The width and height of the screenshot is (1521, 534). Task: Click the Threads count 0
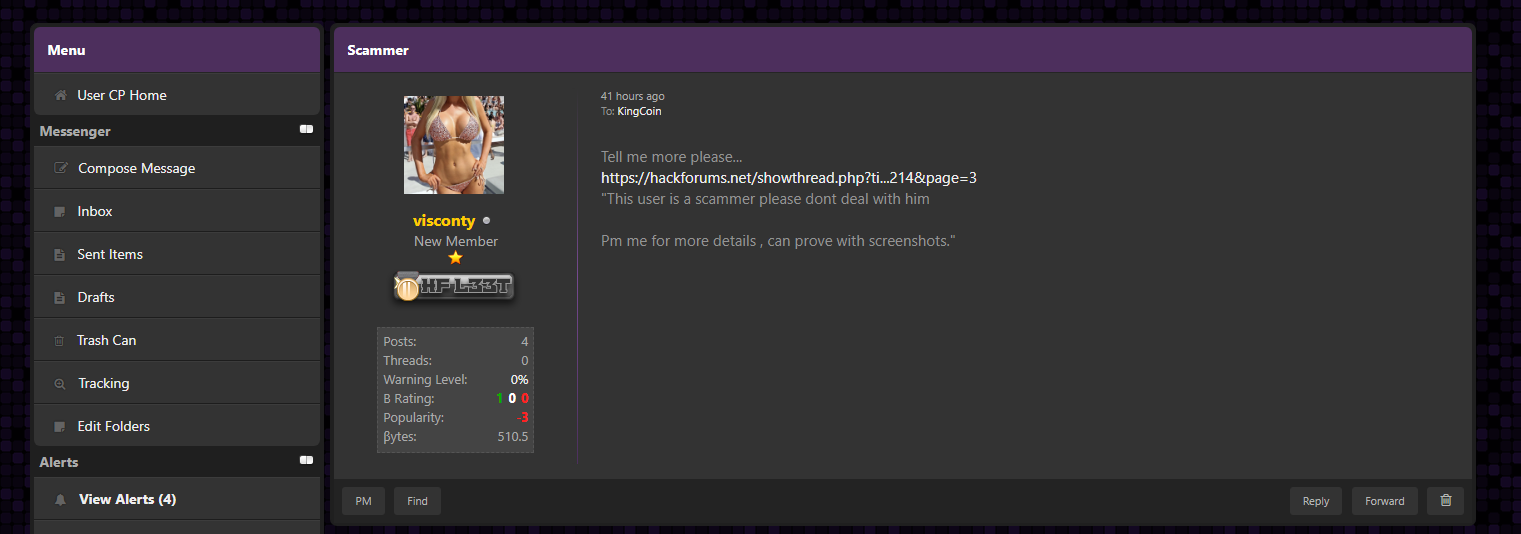coord(525,361)
